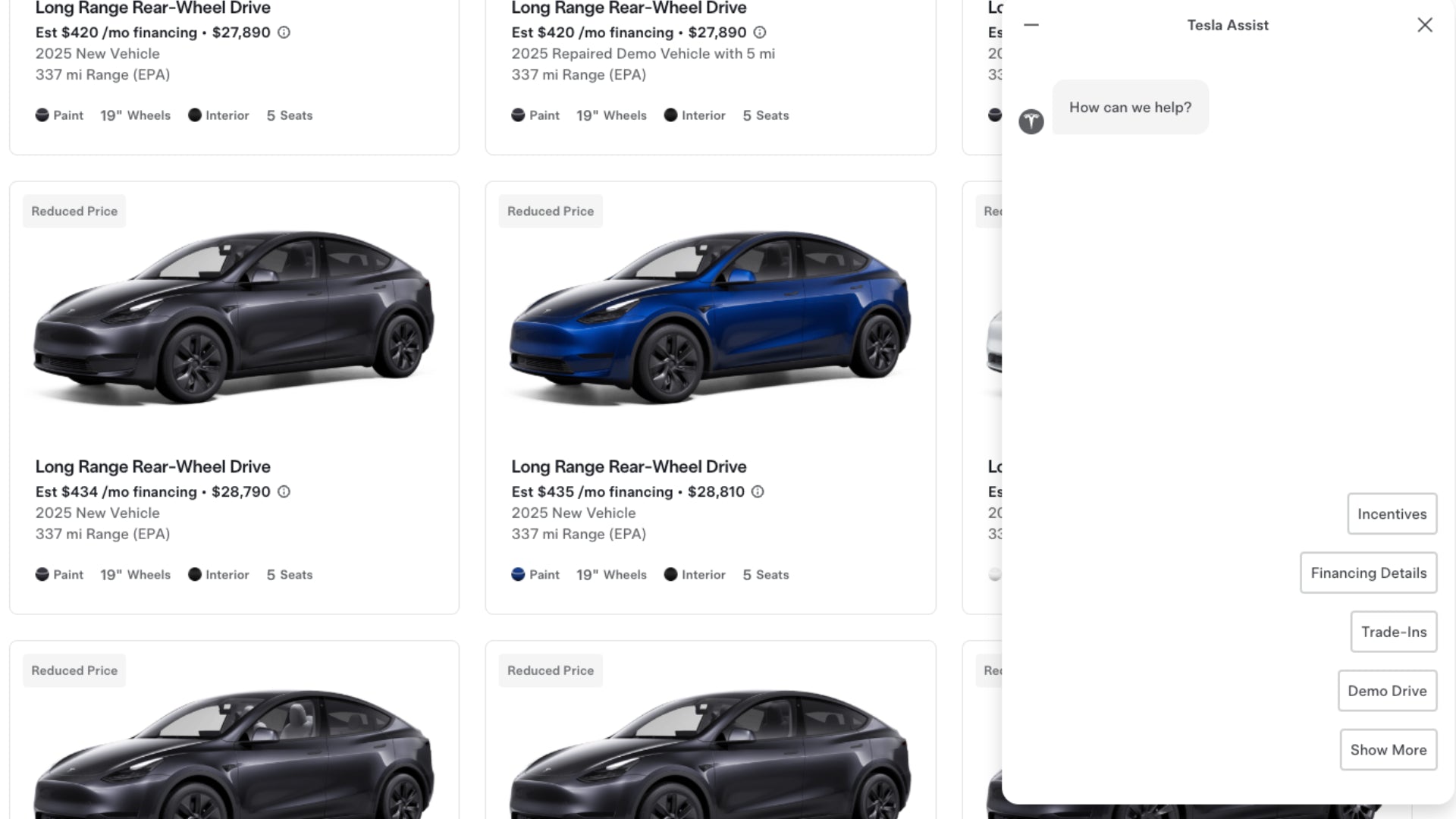Click Reduced Price badge on bottom-left card

click(74, 671)
